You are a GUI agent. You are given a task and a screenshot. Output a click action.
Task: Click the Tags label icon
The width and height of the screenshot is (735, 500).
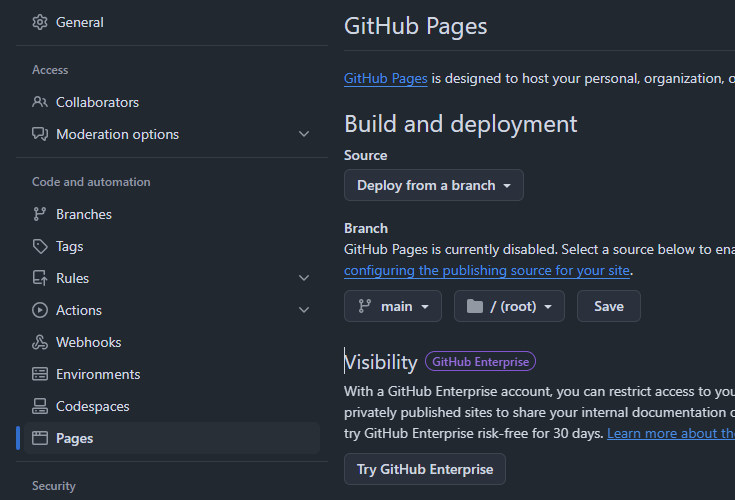point(40,246)
